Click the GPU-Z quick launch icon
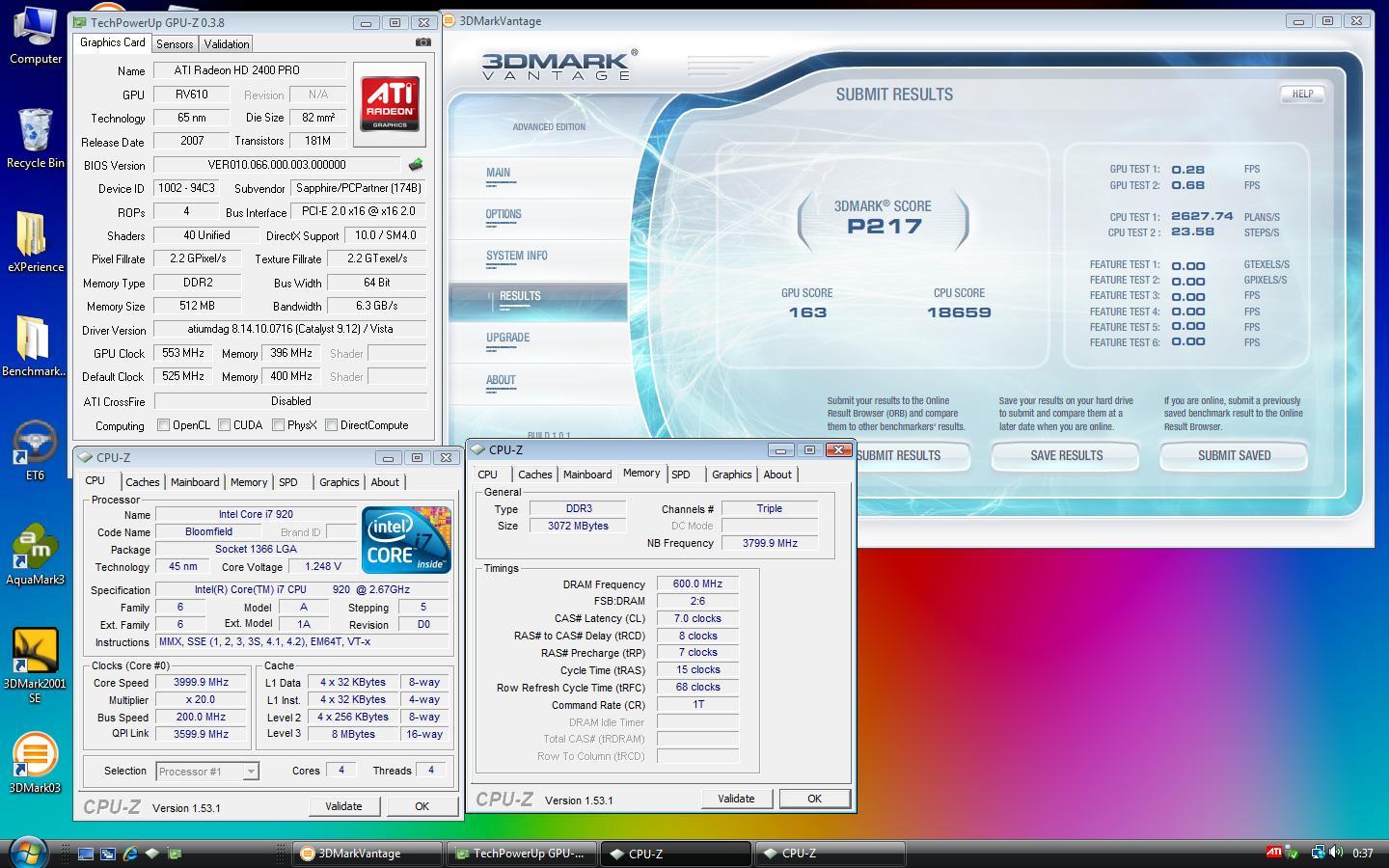This screenshot has height=868, width=1389. pyautogui.click(x=175, y=854)
